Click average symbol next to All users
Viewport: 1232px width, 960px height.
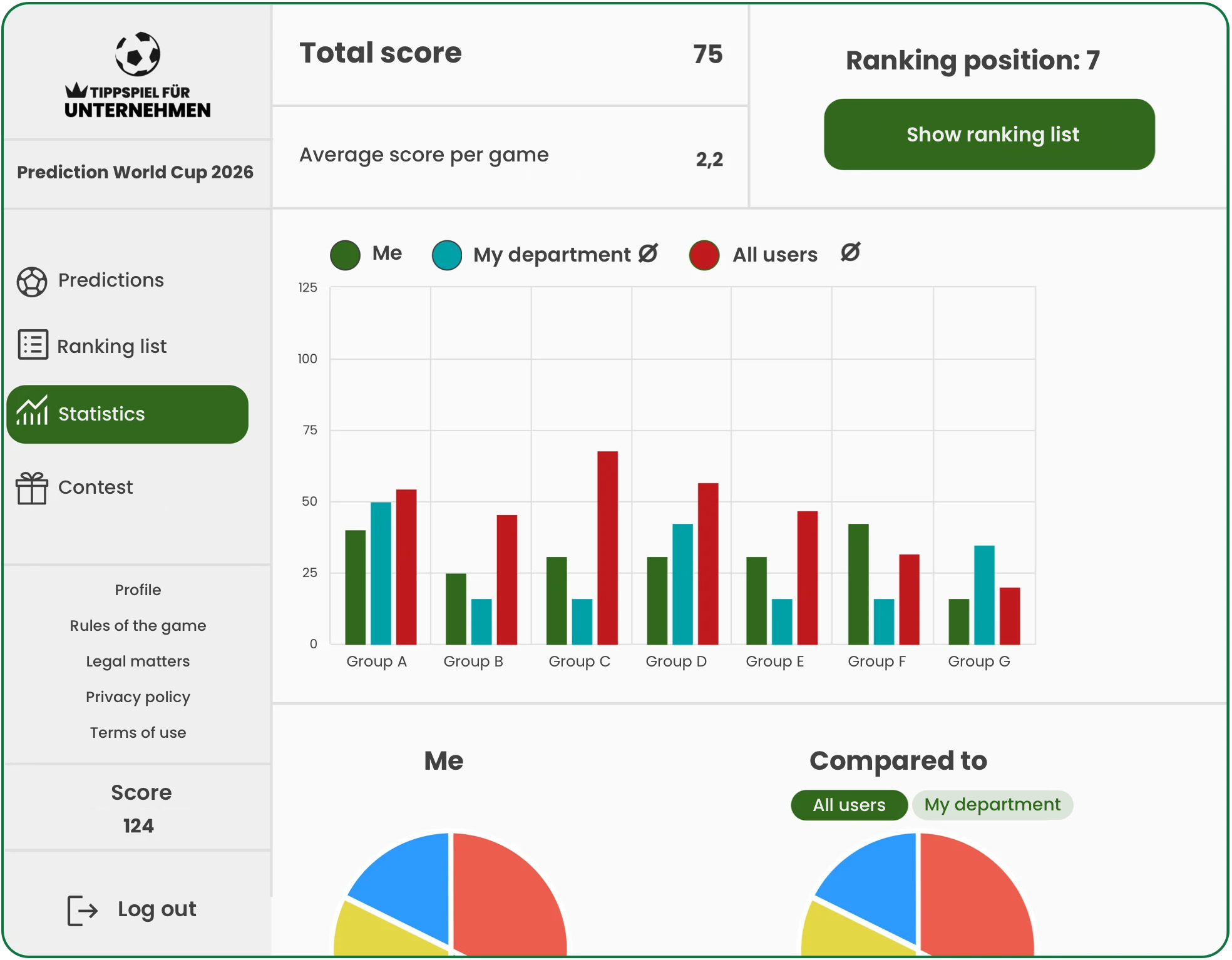pos(850,252)
